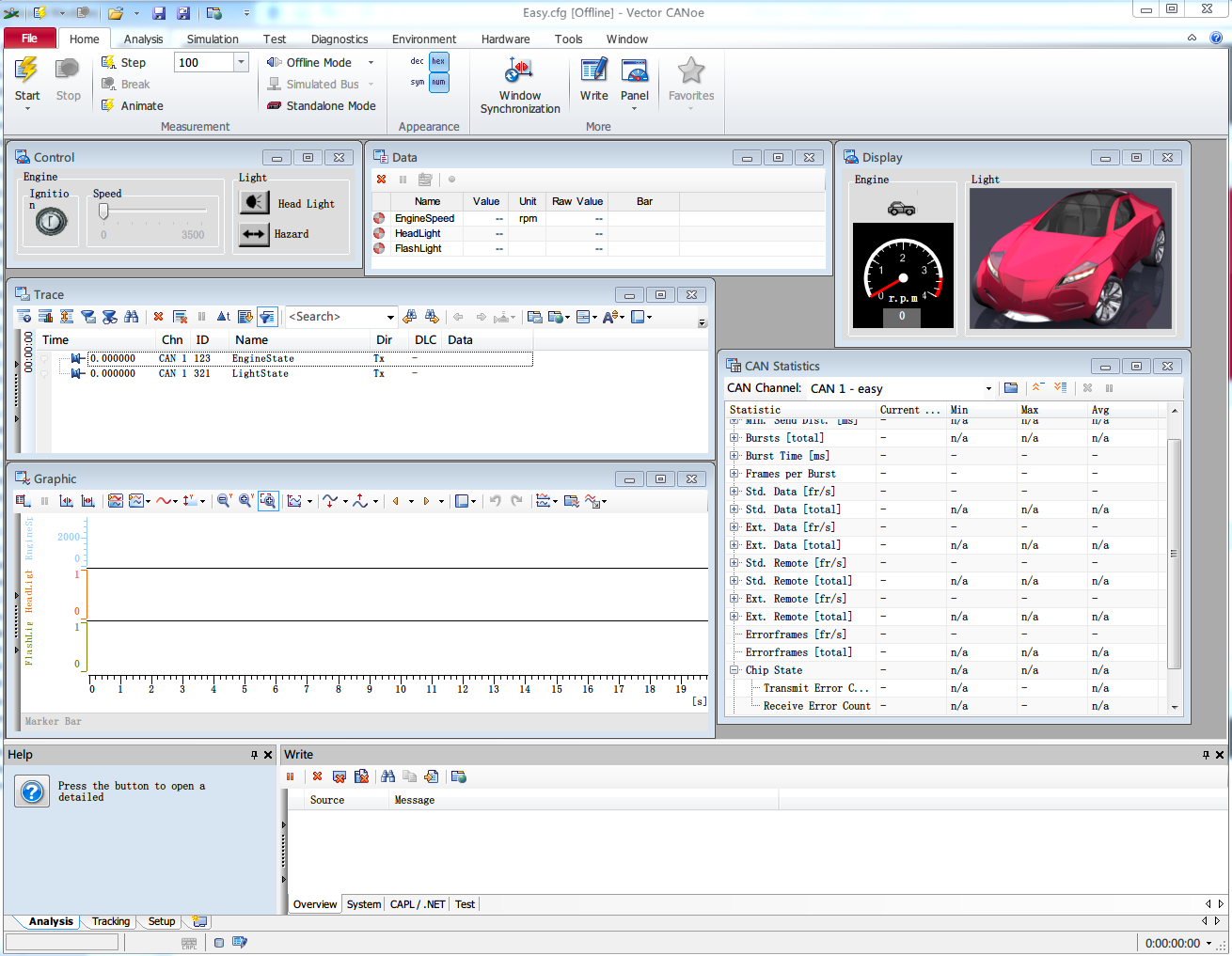Screen dimensions: 1232x956
Task: Click the Animate measurement icon
Action: point(108,106)
